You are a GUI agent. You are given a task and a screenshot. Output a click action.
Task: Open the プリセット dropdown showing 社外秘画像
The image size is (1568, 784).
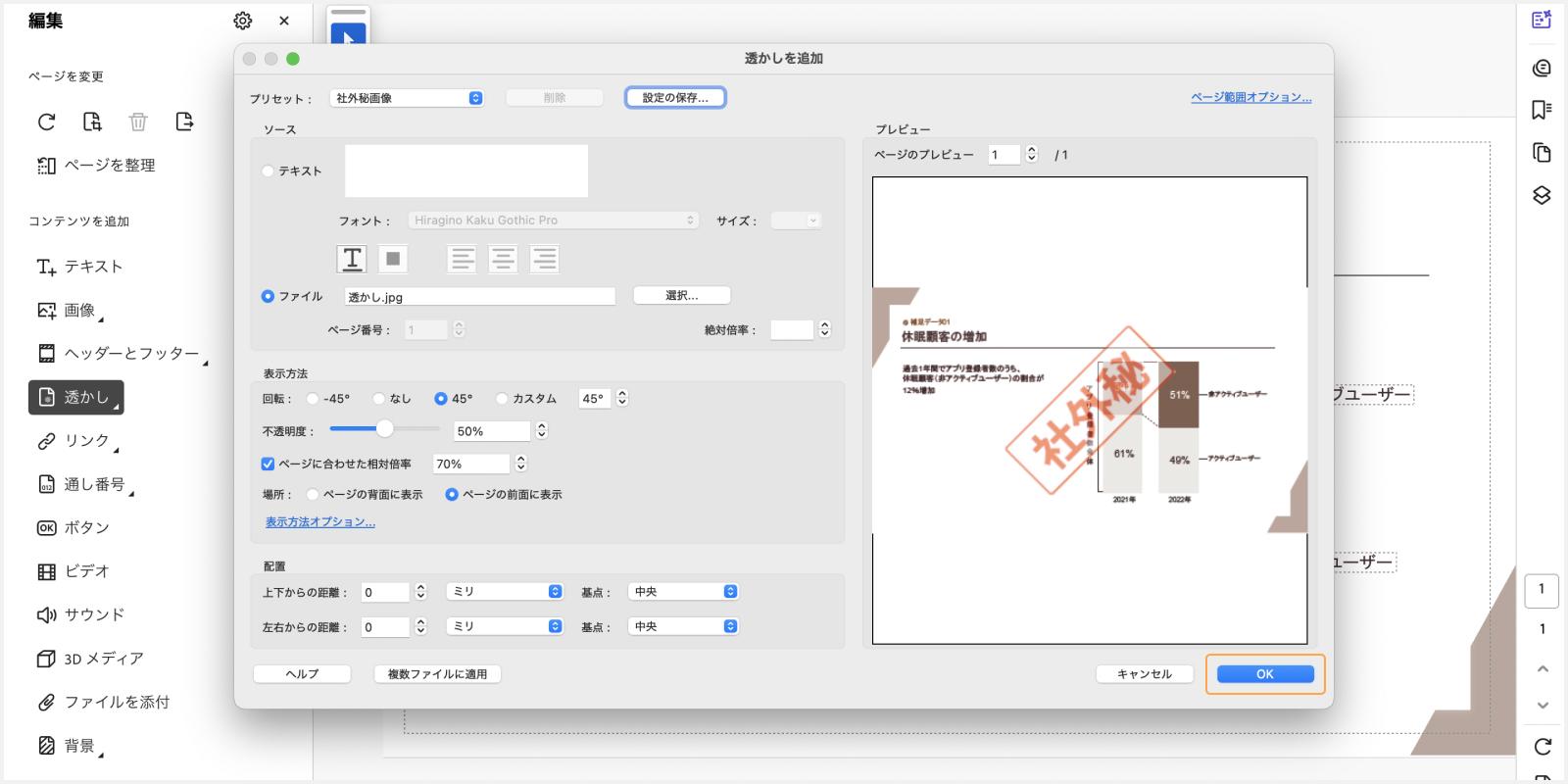coord(407,98)
